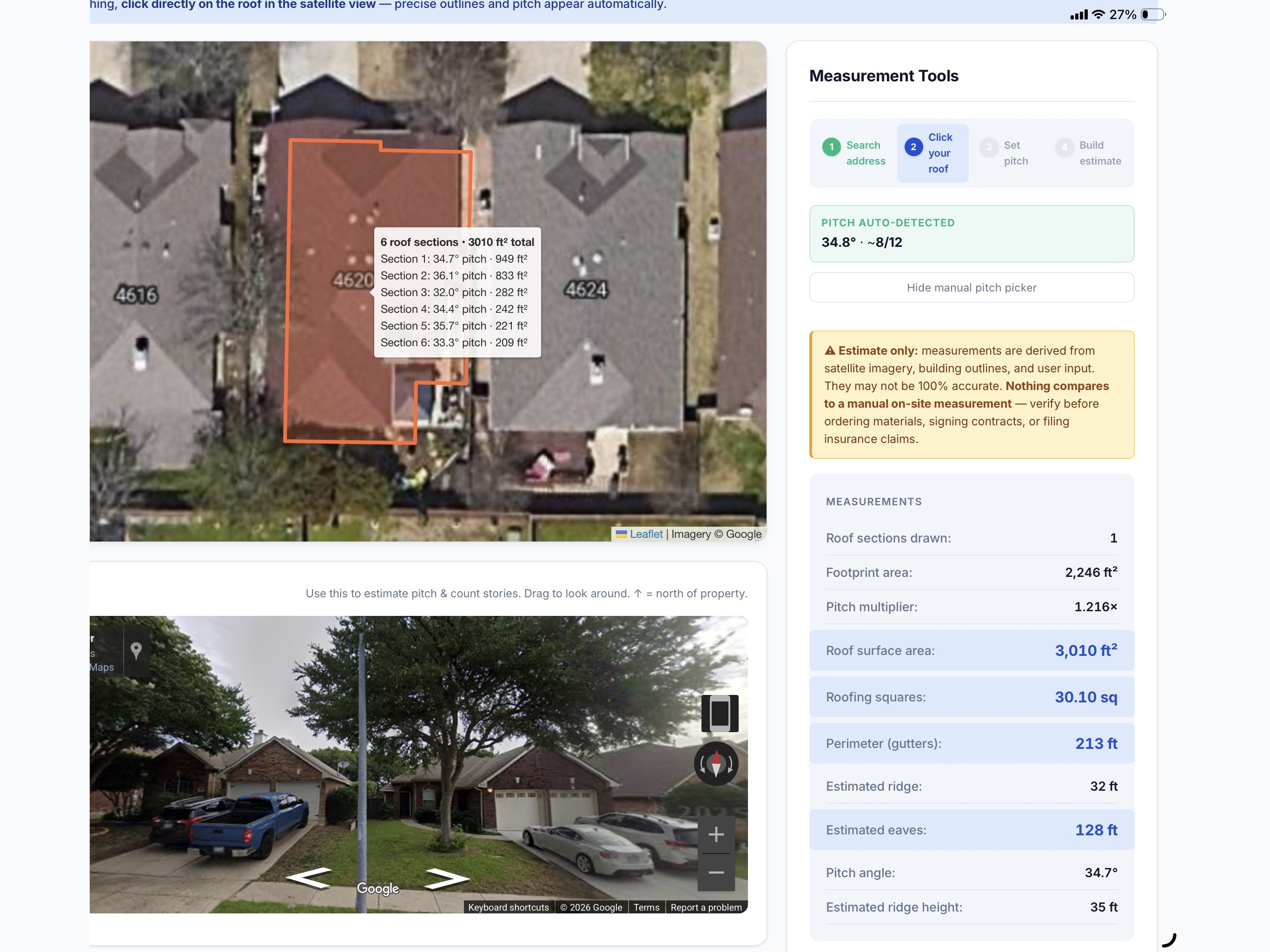Click Section 4: 34.4° pitch line

coord(454,309)
